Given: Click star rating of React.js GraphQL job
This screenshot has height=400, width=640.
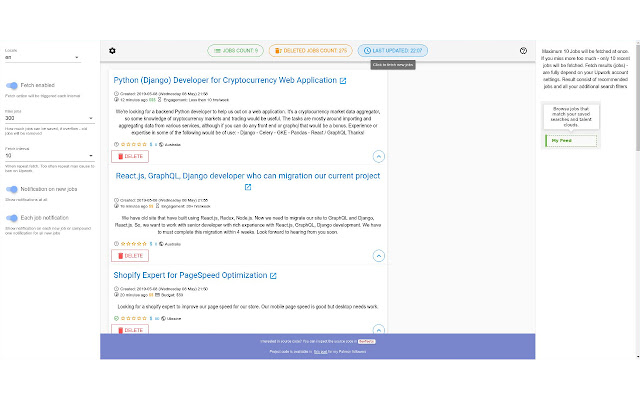Looking at the screenshot, I should click(133, 244).
